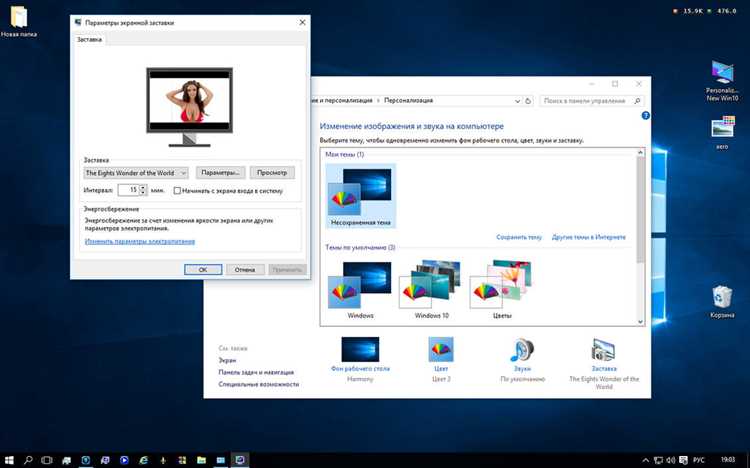Open the Windows Start menu
This screenshot has width=750, height=468.
tap(9, 460)
